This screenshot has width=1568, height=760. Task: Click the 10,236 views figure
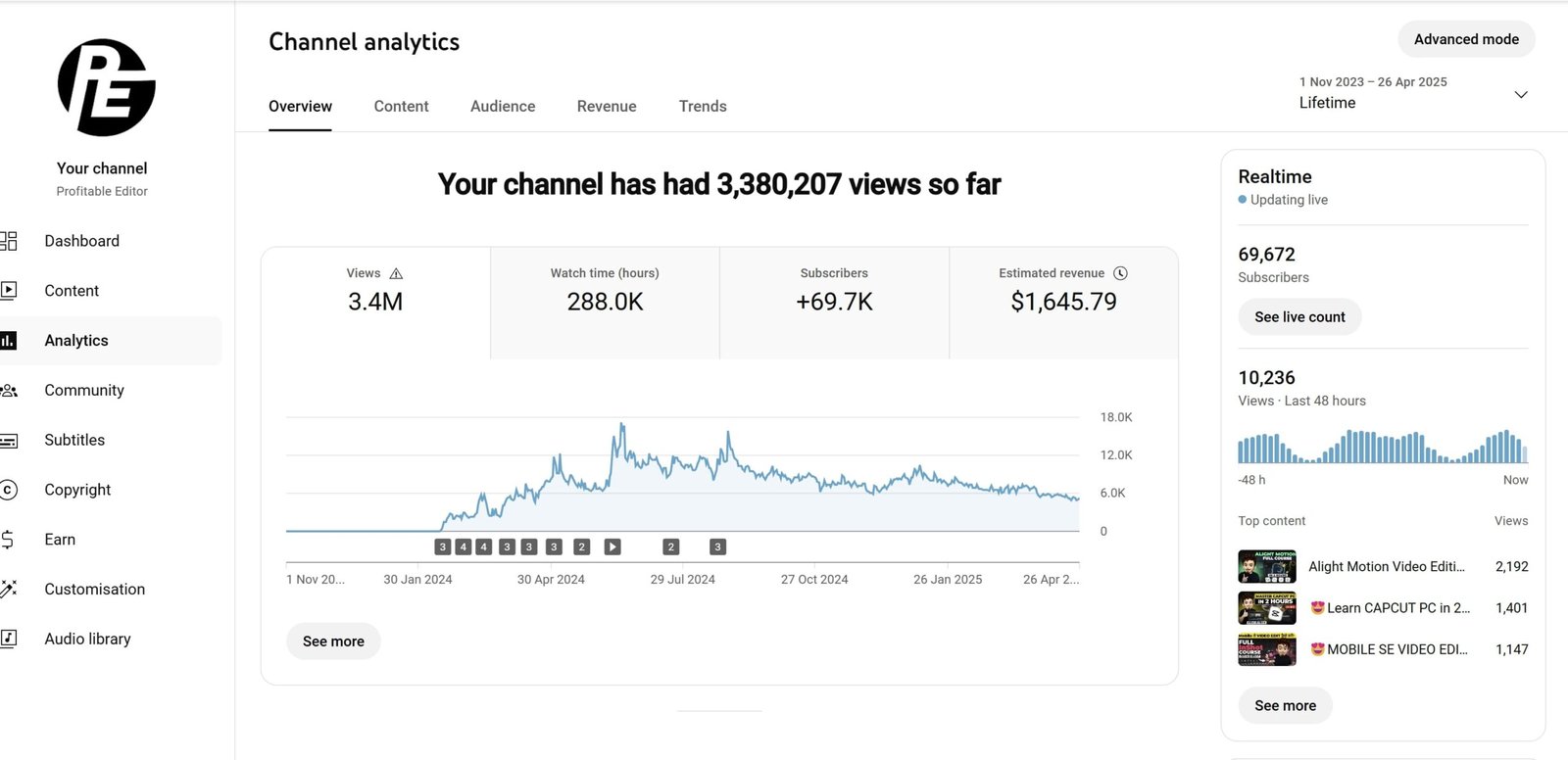pyautogui.click(x=1266, y=378)
